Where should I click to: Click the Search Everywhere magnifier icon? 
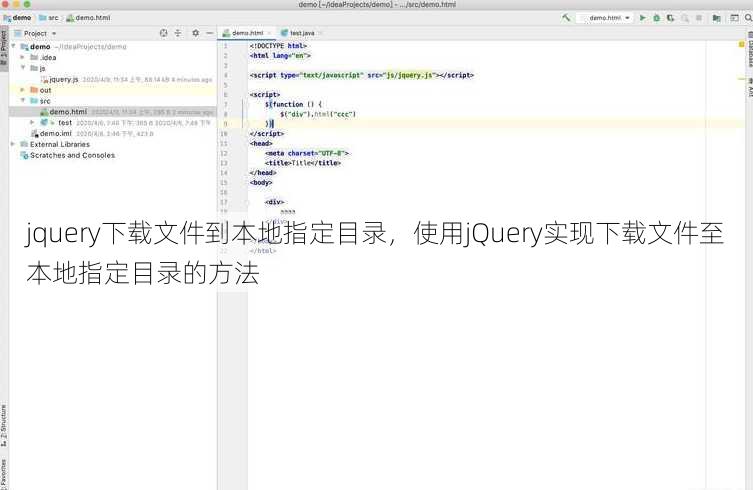click(x=748, y=18)
